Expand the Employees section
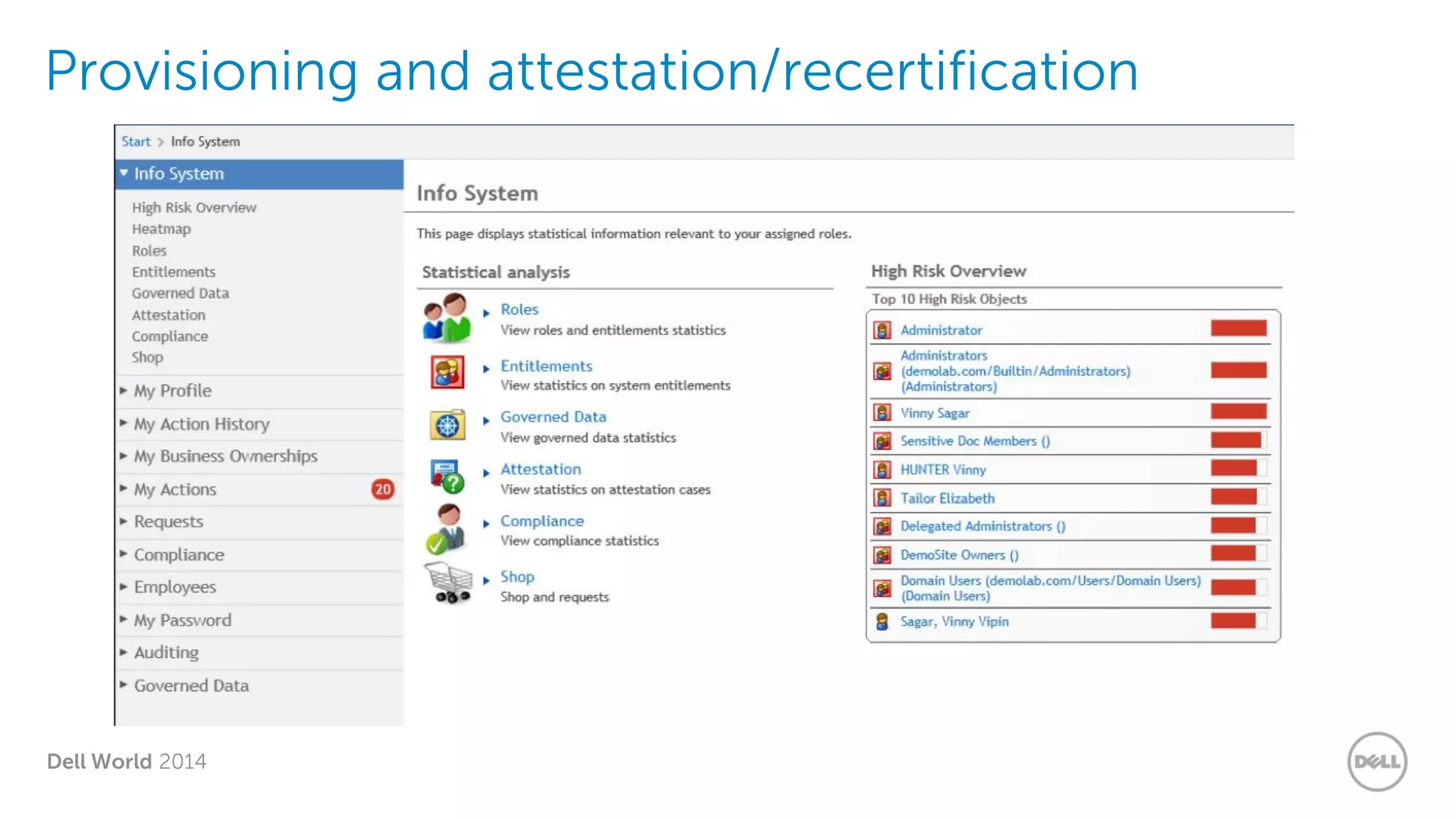 pos(124,587)
